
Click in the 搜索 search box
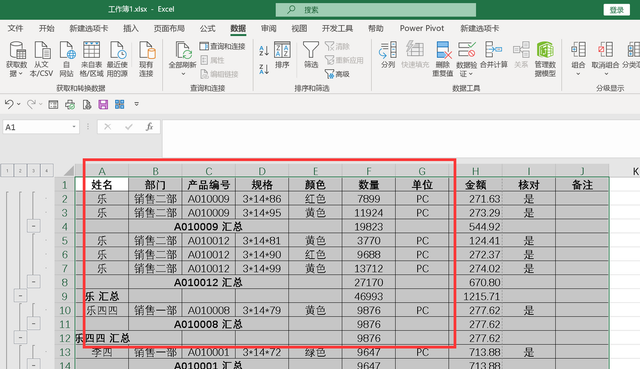tap(376, 10)
